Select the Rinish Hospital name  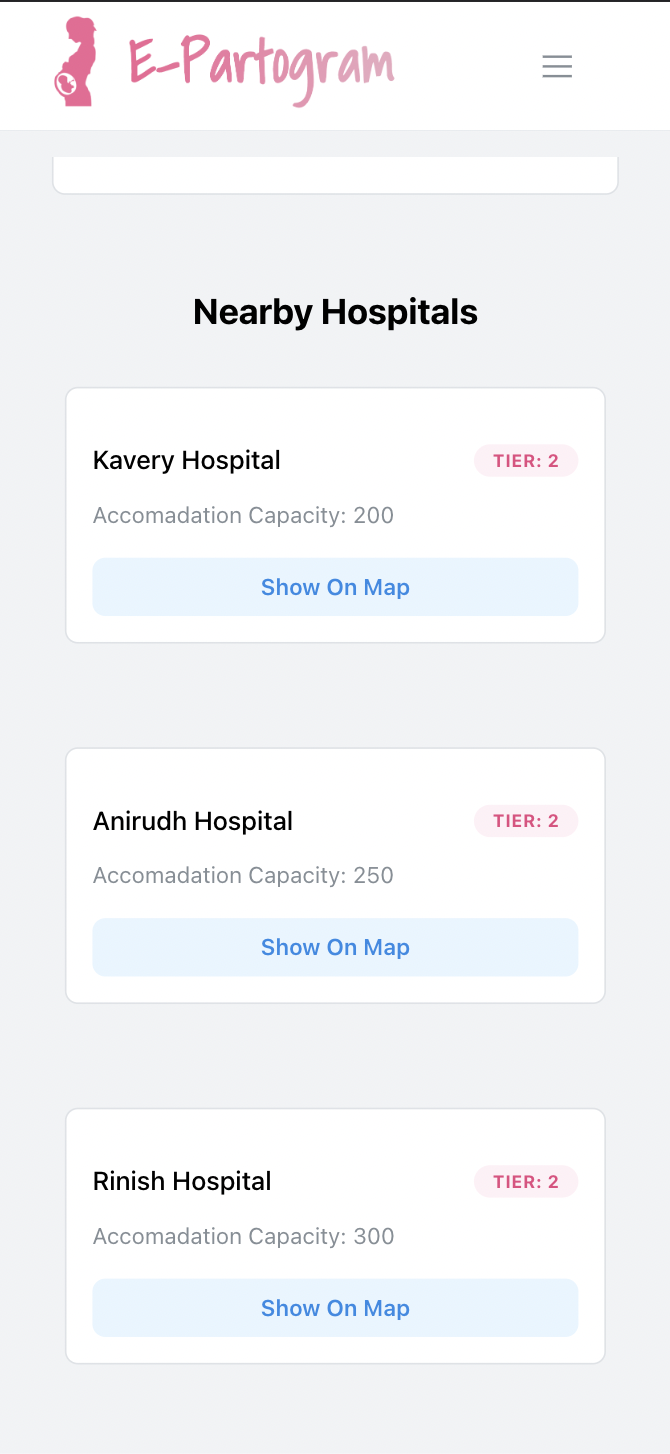pyautogui.click(x=182, y=1181)
